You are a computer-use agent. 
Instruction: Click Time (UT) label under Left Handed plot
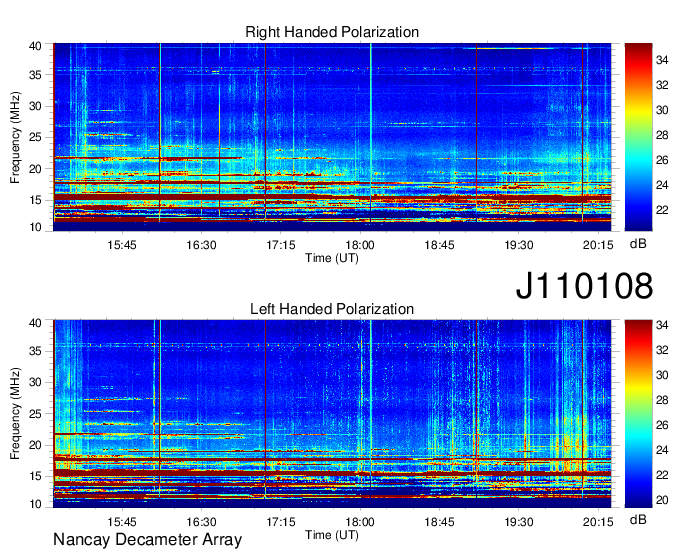(x=332, y=535)
